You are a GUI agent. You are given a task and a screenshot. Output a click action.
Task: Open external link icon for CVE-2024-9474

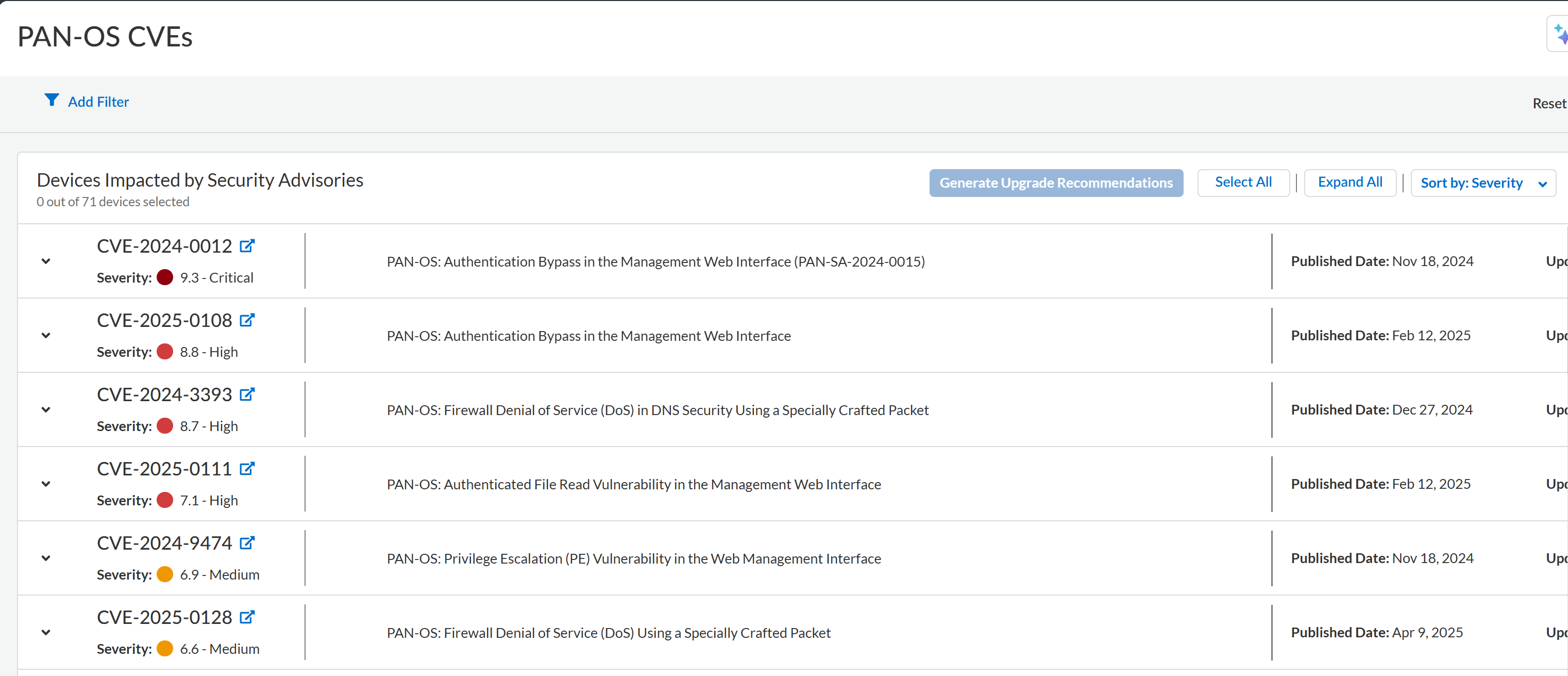(x=246, y=543)
